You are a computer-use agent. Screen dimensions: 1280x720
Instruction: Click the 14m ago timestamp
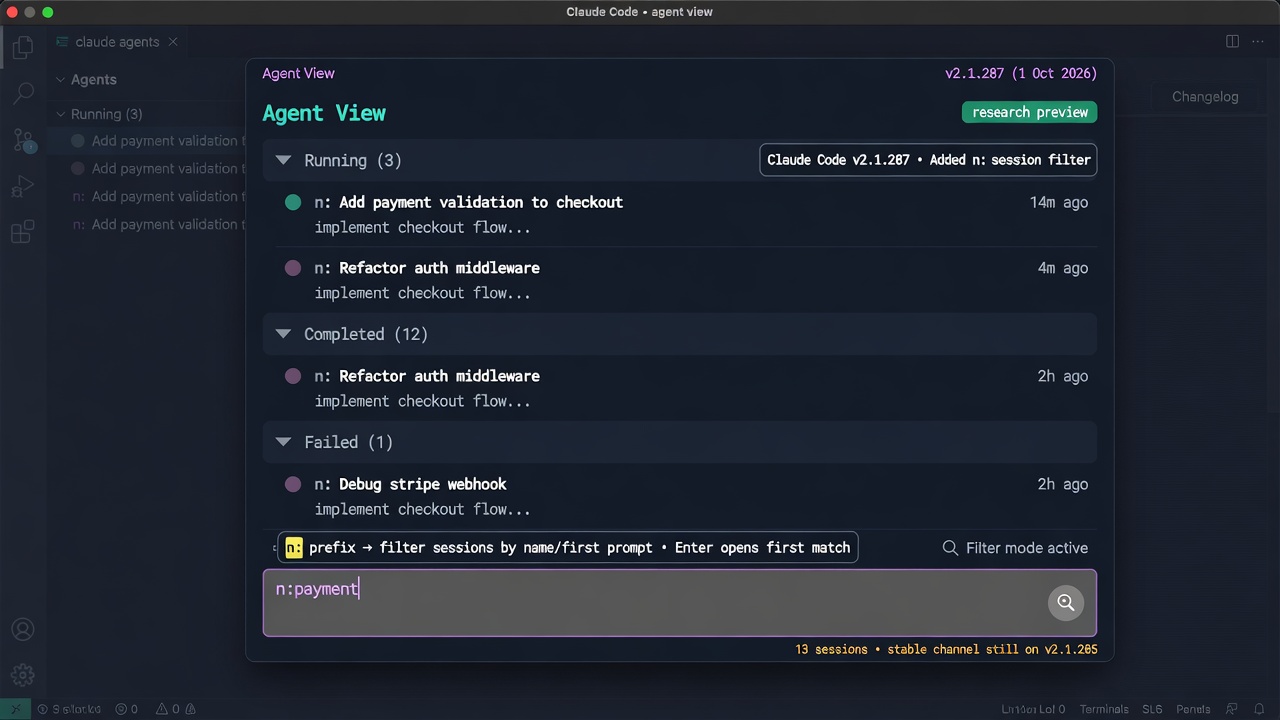point(1059,202)
